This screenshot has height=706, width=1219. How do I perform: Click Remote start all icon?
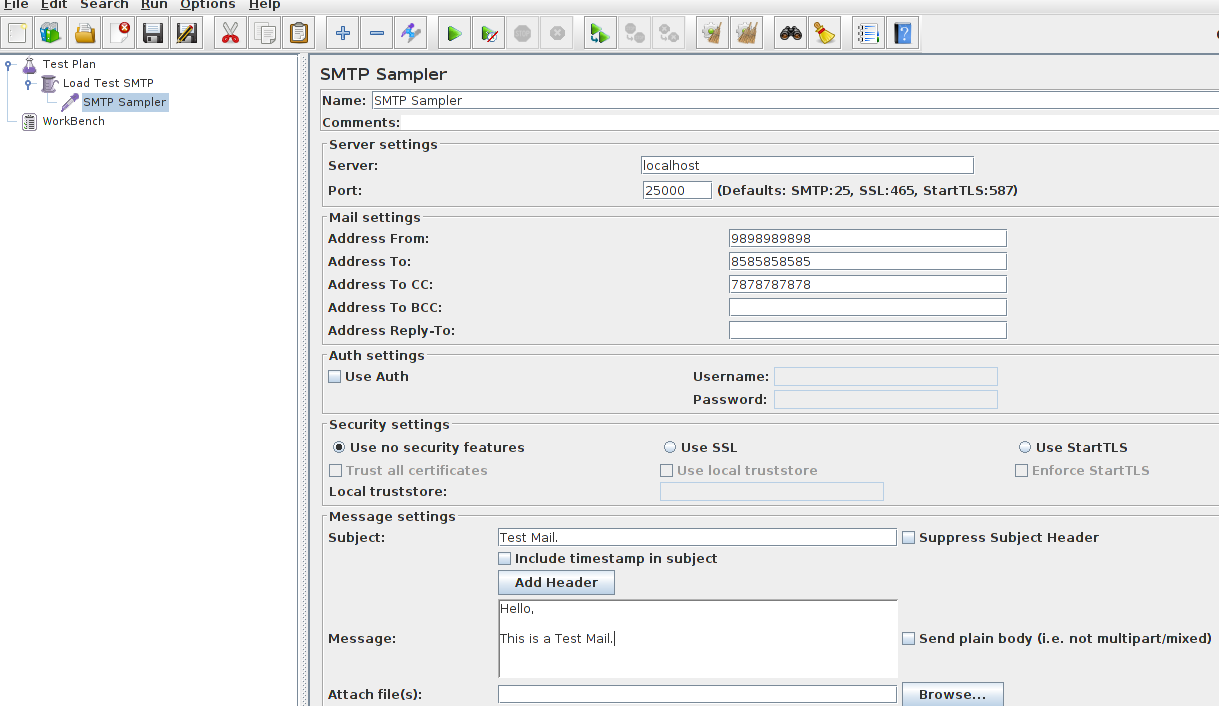600,33
